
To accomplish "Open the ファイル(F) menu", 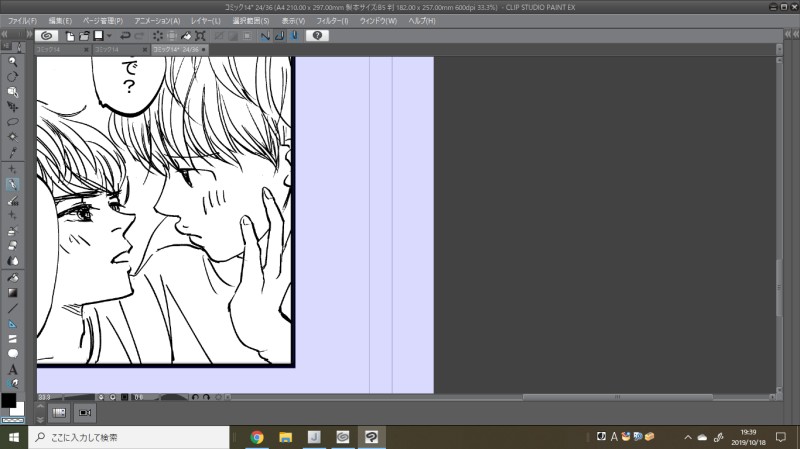I will [22, 21].
